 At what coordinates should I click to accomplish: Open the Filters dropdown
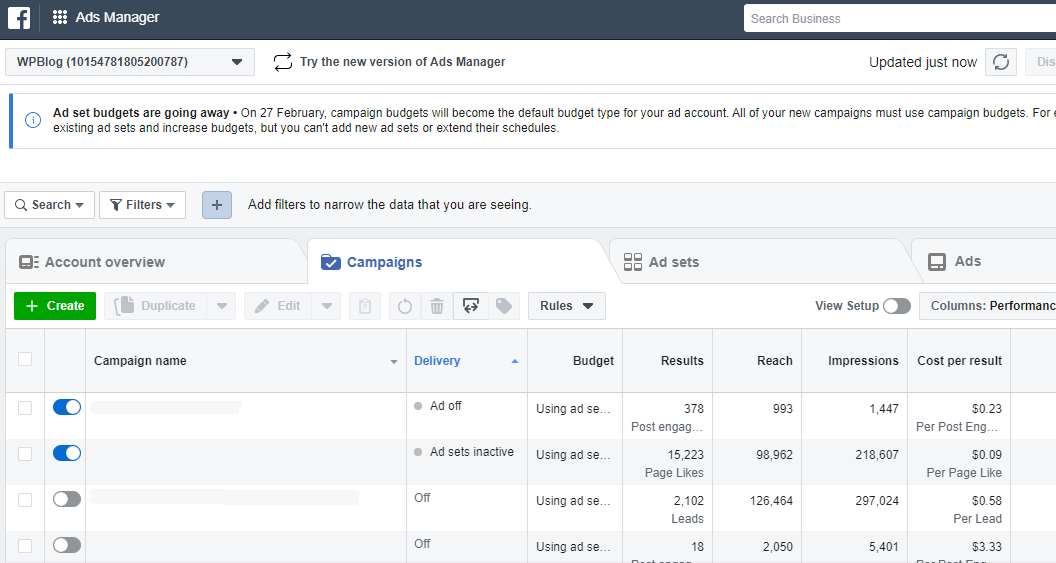(x=142, y=205)
